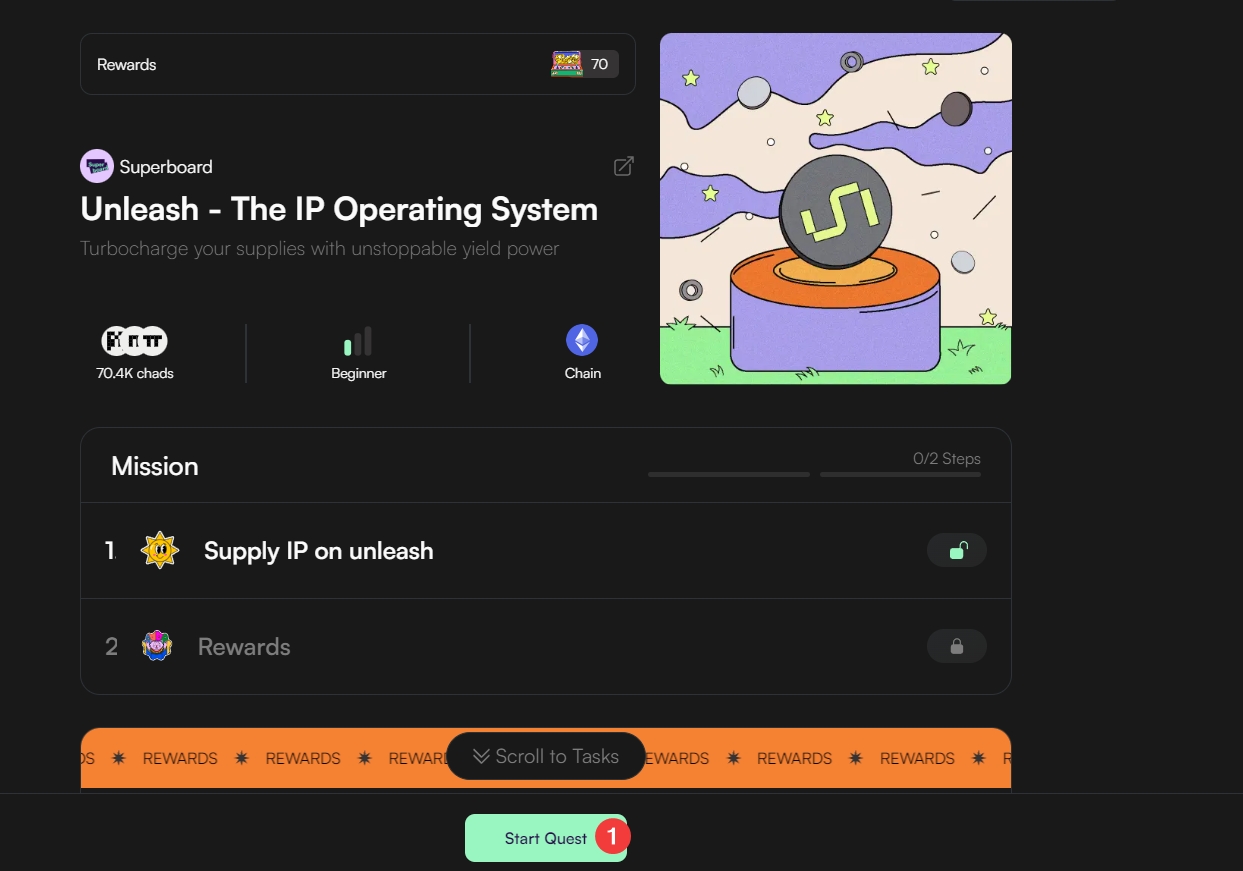The height and width of the screenshot is (871, 1243).
Task: Click the mascot icon beside Rewards step
Action: tap(157, 646)
